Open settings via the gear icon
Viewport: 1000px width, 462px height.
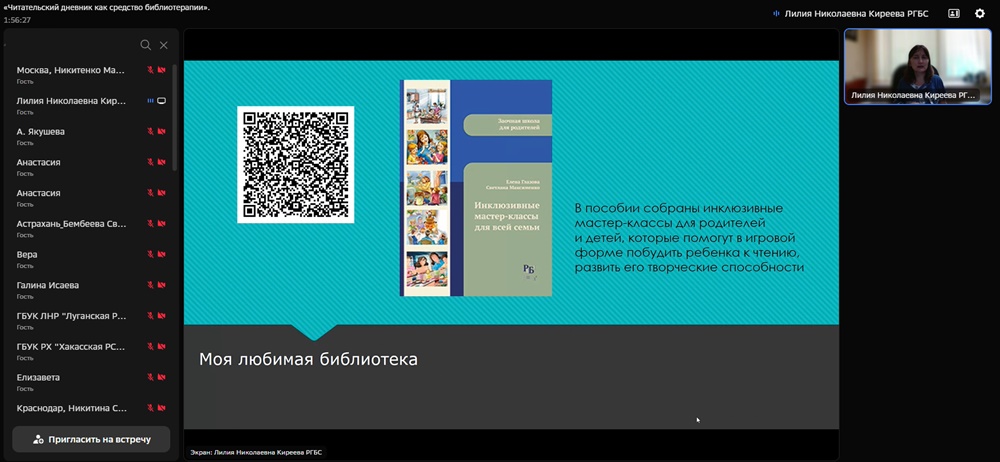click(980, 13)
